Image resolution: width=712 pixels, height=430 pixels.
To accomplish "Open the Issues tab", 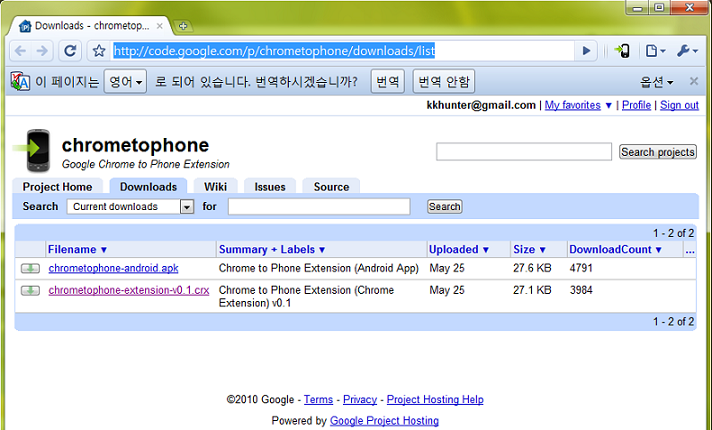I will tap(270, 186).
